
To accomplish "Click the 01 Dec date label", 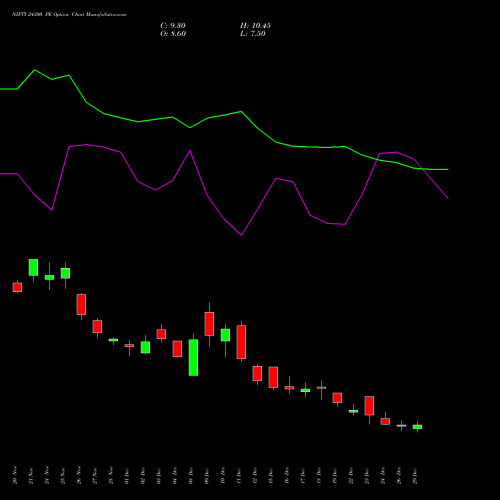I will pyautogui.click(x=127, y=475).
